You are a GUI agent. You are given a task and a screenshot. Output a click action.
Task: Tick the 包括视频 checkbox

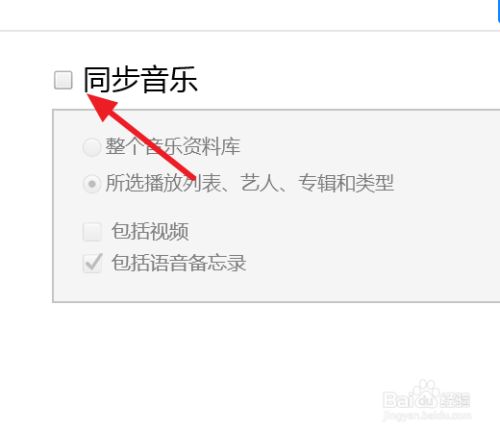point(92,232)
